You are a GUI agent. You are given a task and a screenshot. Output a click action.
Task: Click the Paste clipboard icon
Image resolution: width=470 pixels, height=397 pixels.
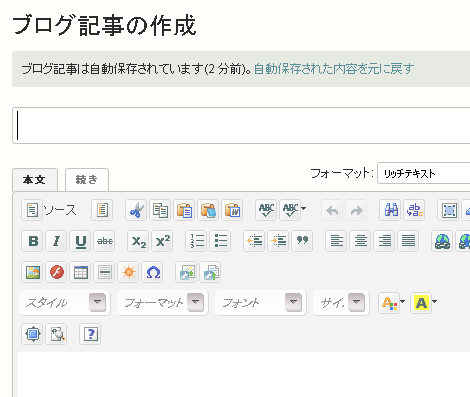point(184,210)
